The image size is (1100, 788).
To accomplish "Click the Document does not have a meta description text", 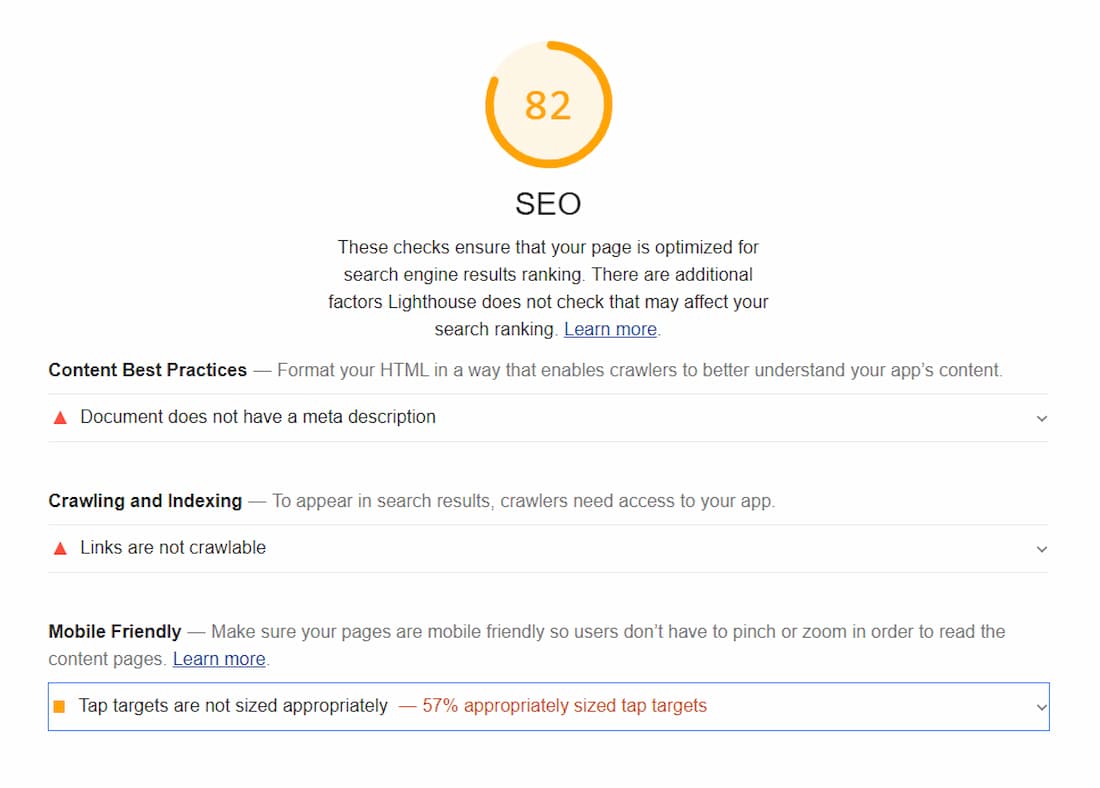I will pyautogui.click(x=258, y=417).
